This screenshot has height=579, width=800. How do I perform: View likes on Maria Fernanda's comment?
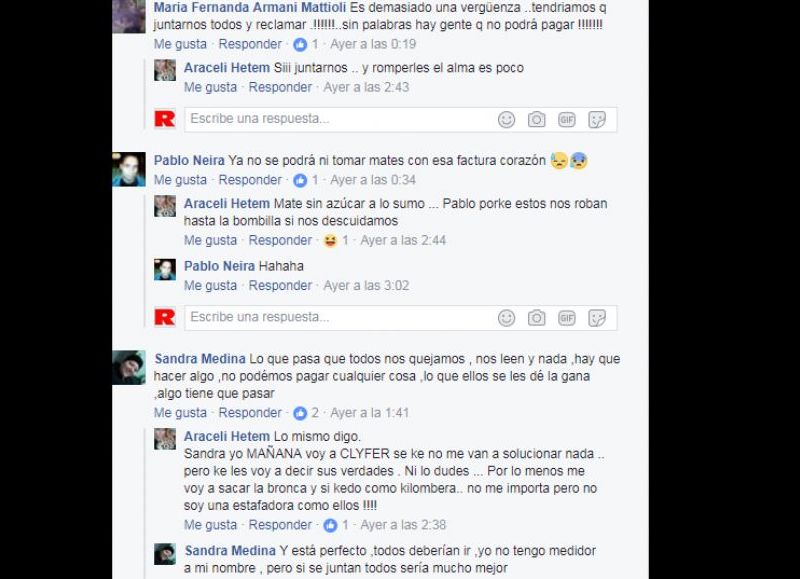(x=306, y=44)
